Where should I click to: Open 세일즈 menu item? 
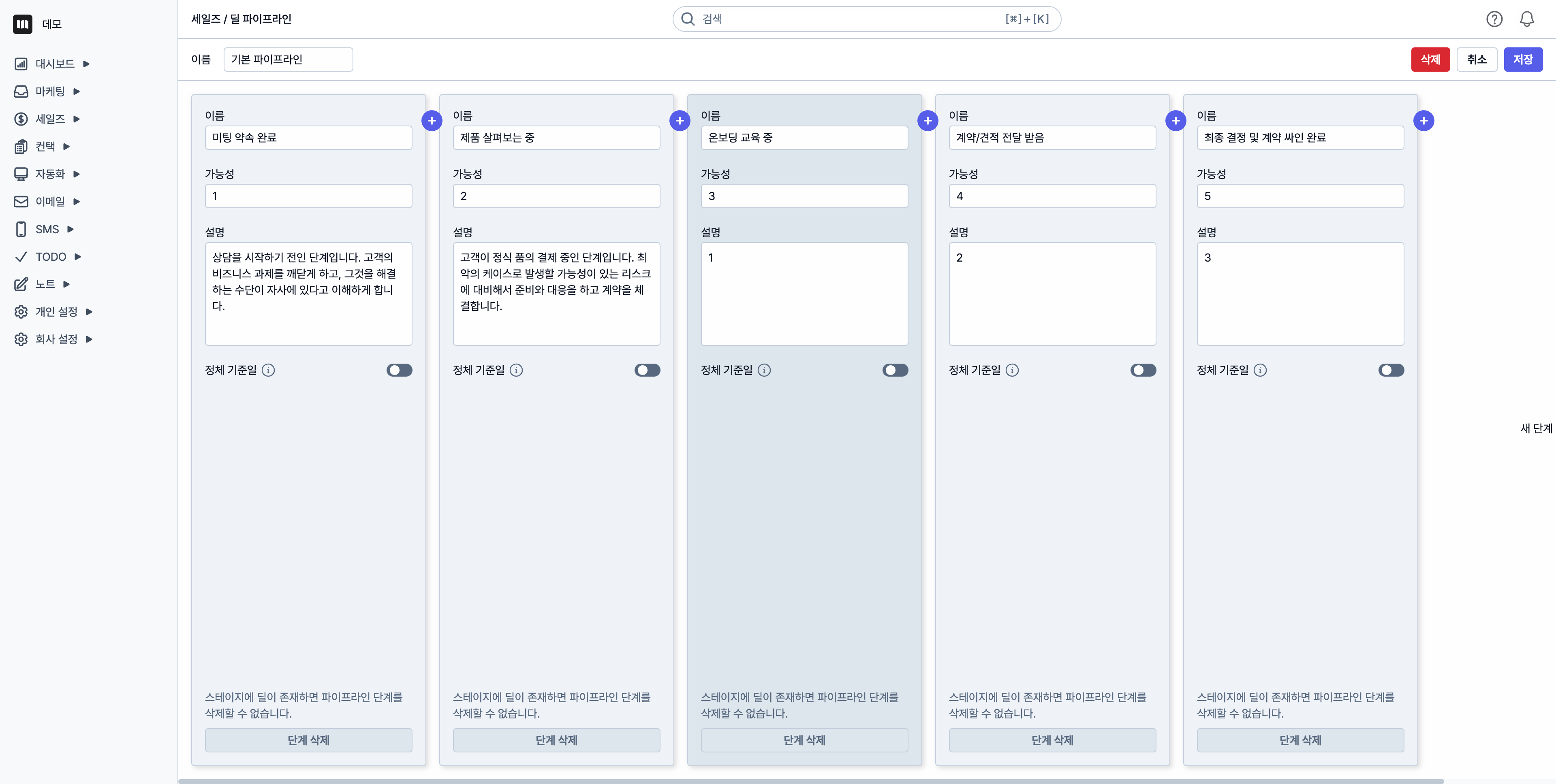click(50, 119)
